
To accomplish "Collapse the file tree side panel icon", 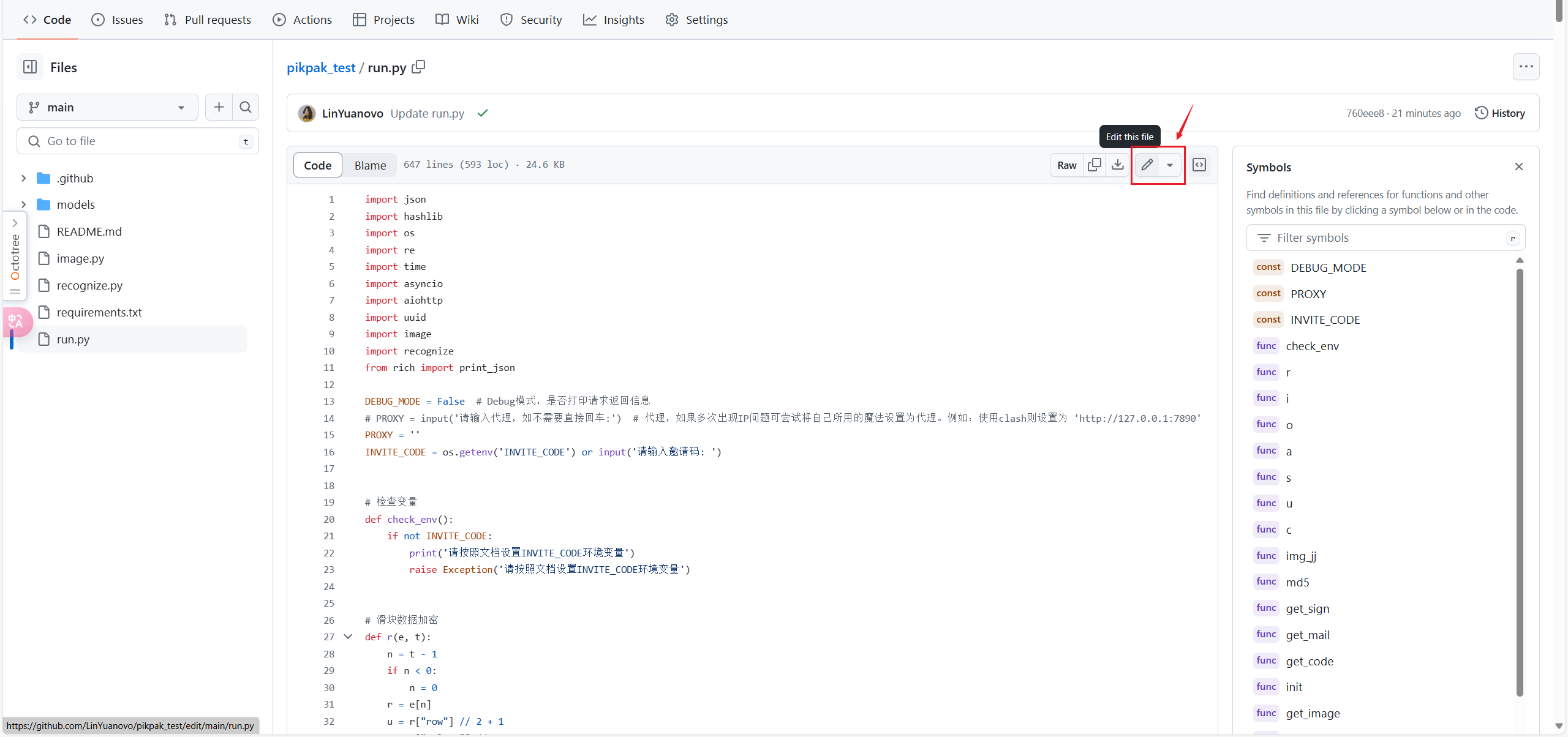I will [30, 67].
